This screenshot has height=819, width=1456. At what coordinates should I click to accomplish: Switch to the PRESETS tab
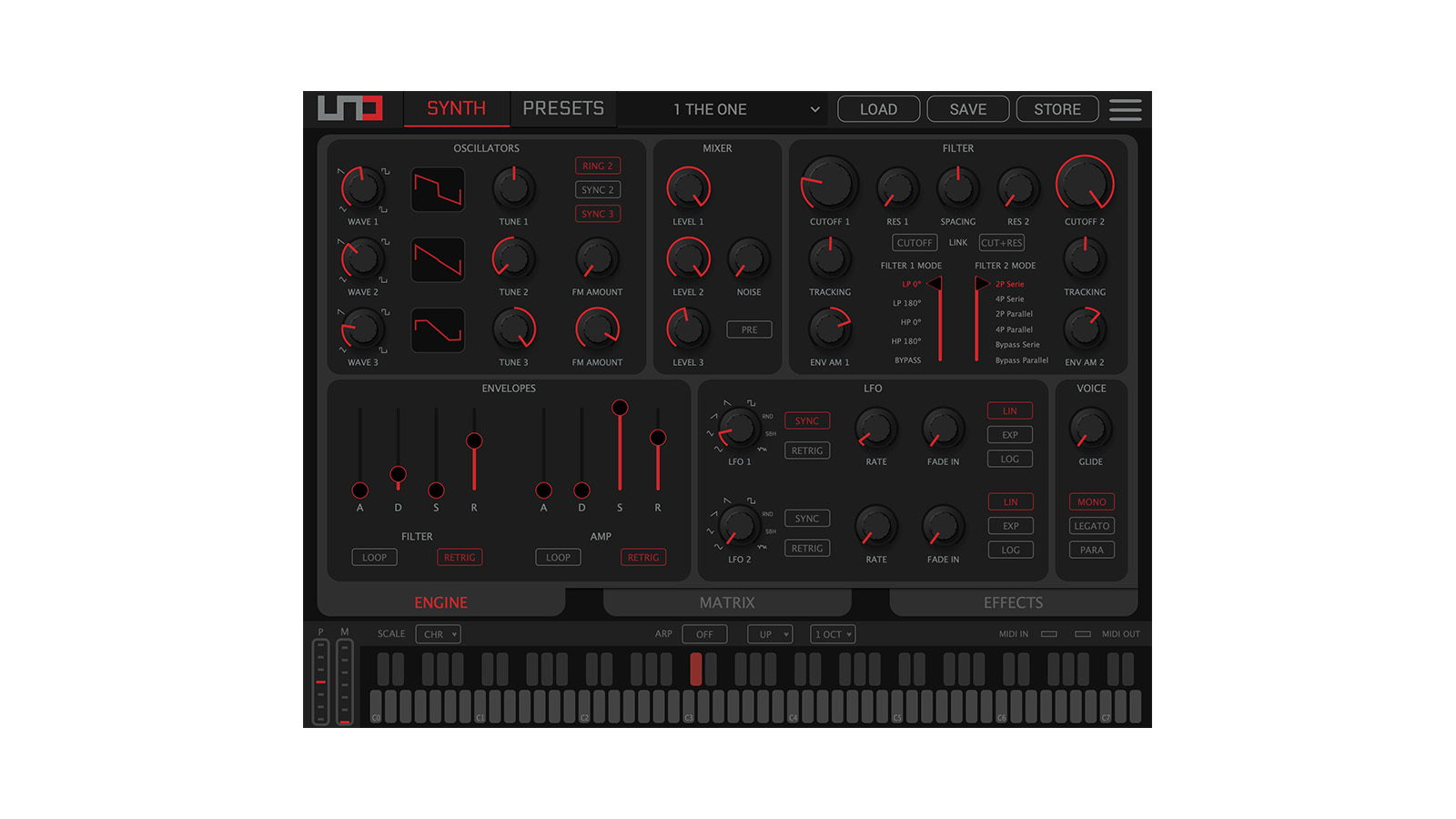[x=563, y=108]
